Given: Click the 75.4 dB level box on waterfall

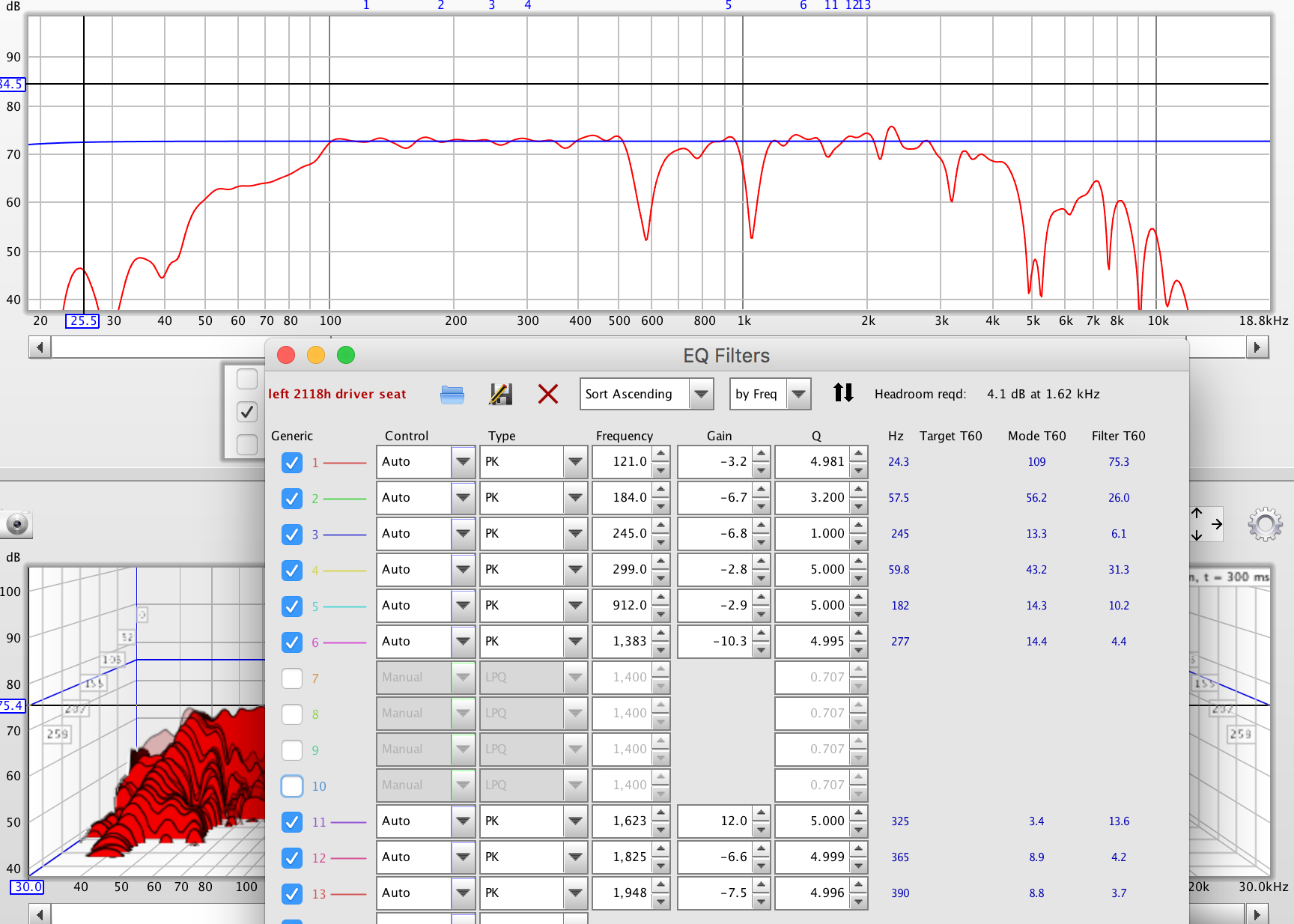Looking at the screenshot, I should [11, 705].
